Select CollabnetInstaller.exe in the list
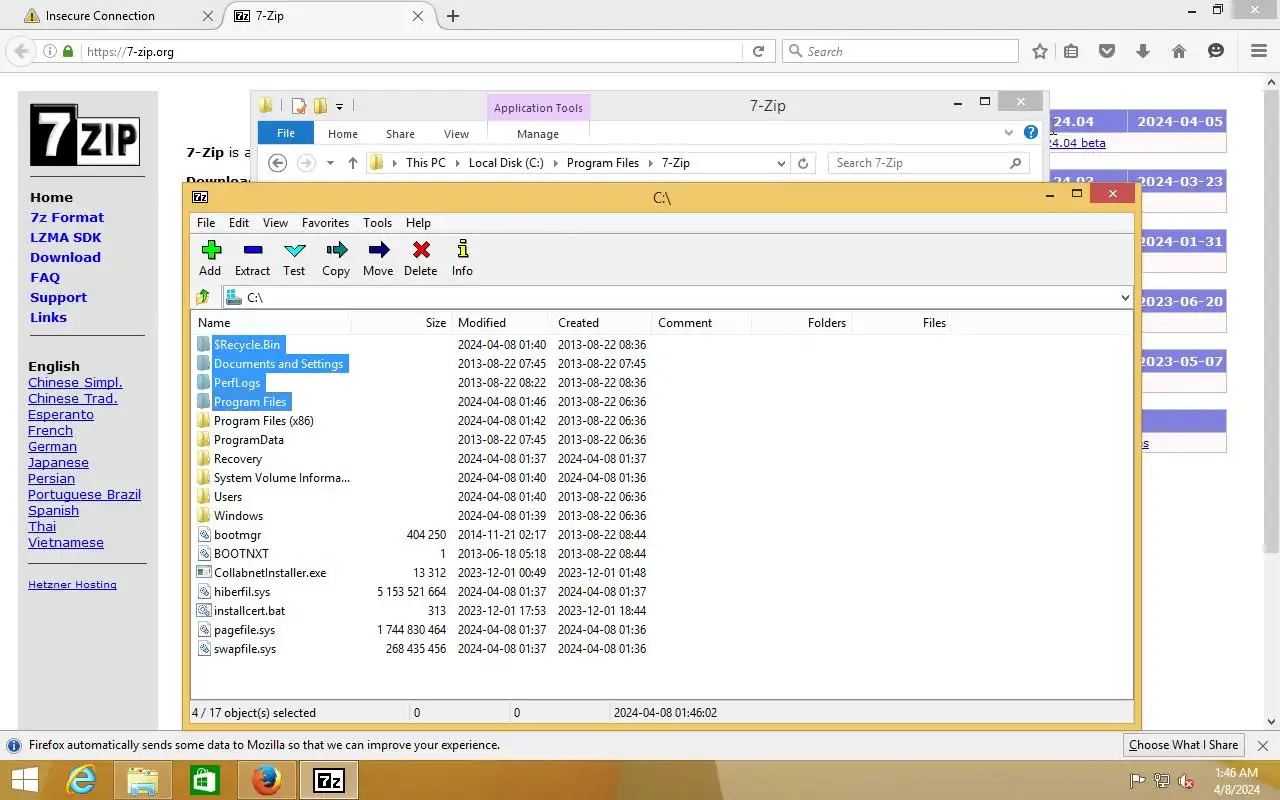 click(270, 573)
